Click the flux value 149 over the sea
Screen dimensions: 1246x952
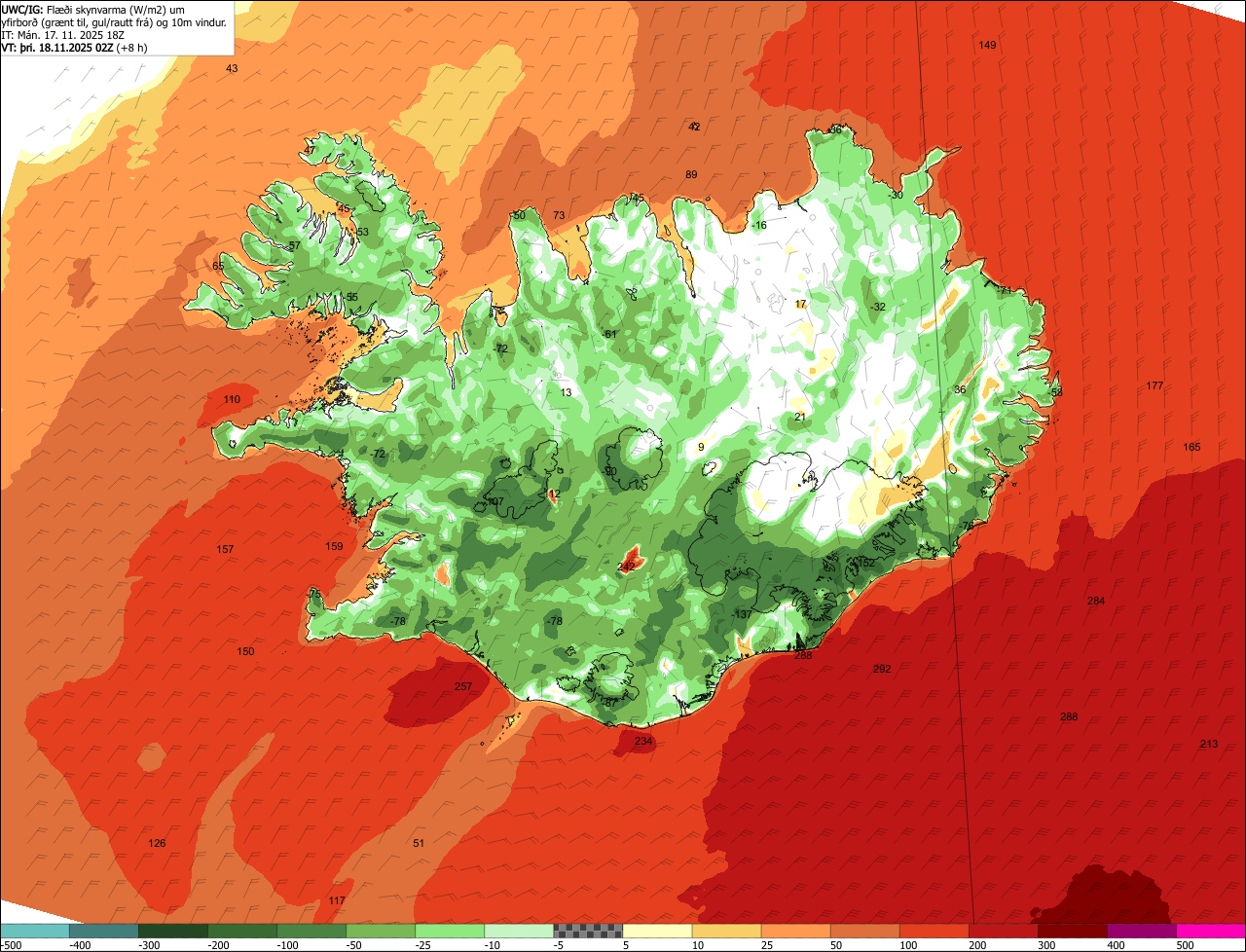[x=987, y=46]
